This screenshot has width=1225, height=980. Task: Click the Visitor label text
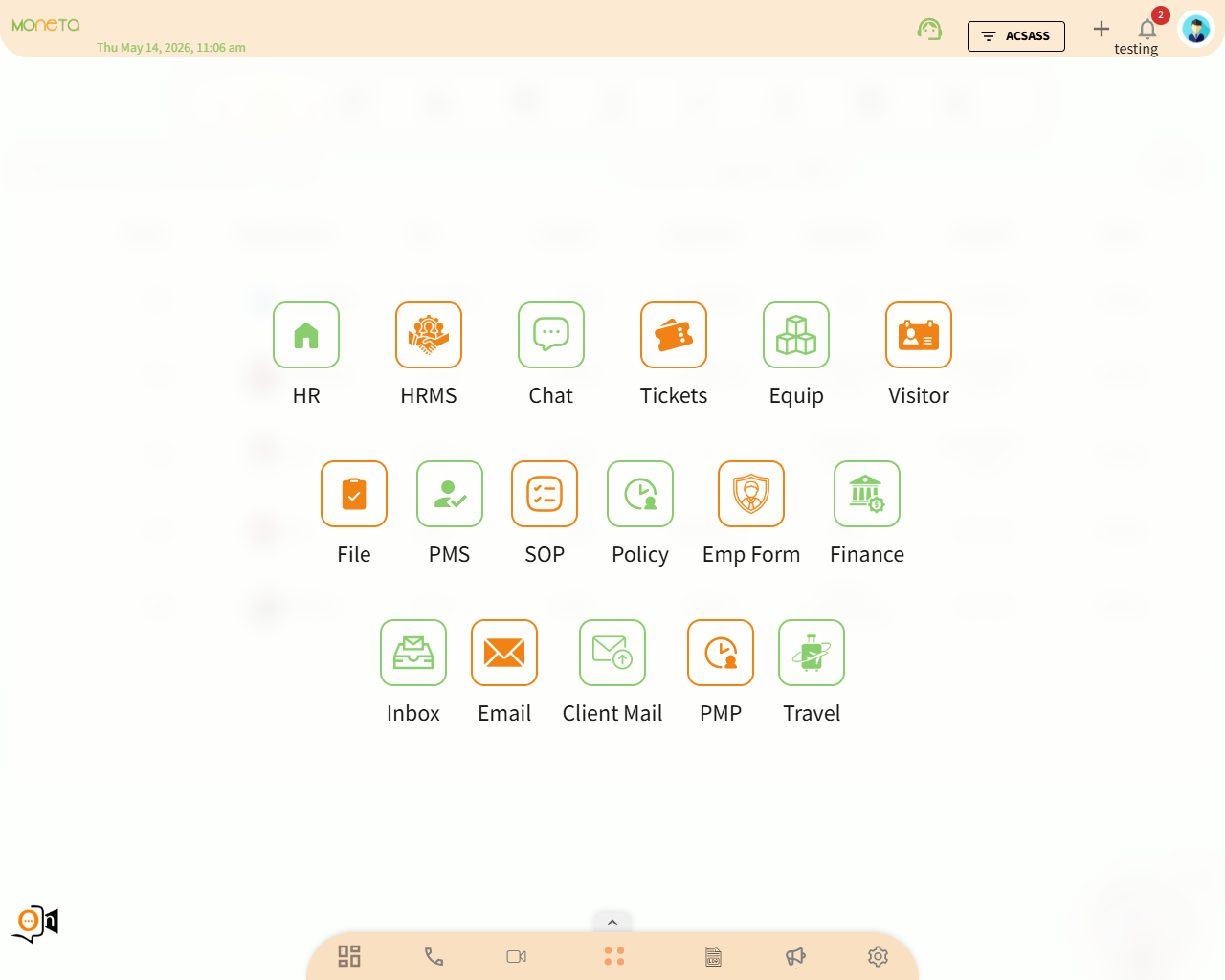[x=919, y=395]
